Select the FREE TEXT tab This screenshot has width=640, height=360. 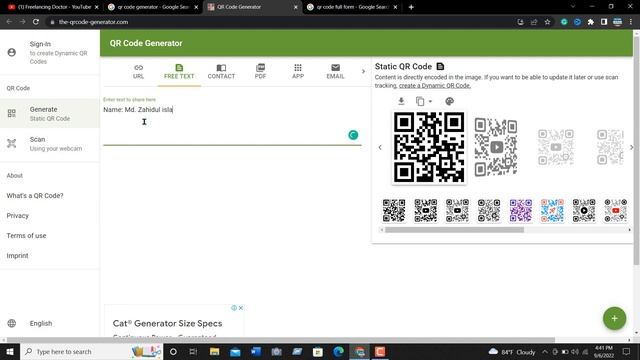pos(179,71)
